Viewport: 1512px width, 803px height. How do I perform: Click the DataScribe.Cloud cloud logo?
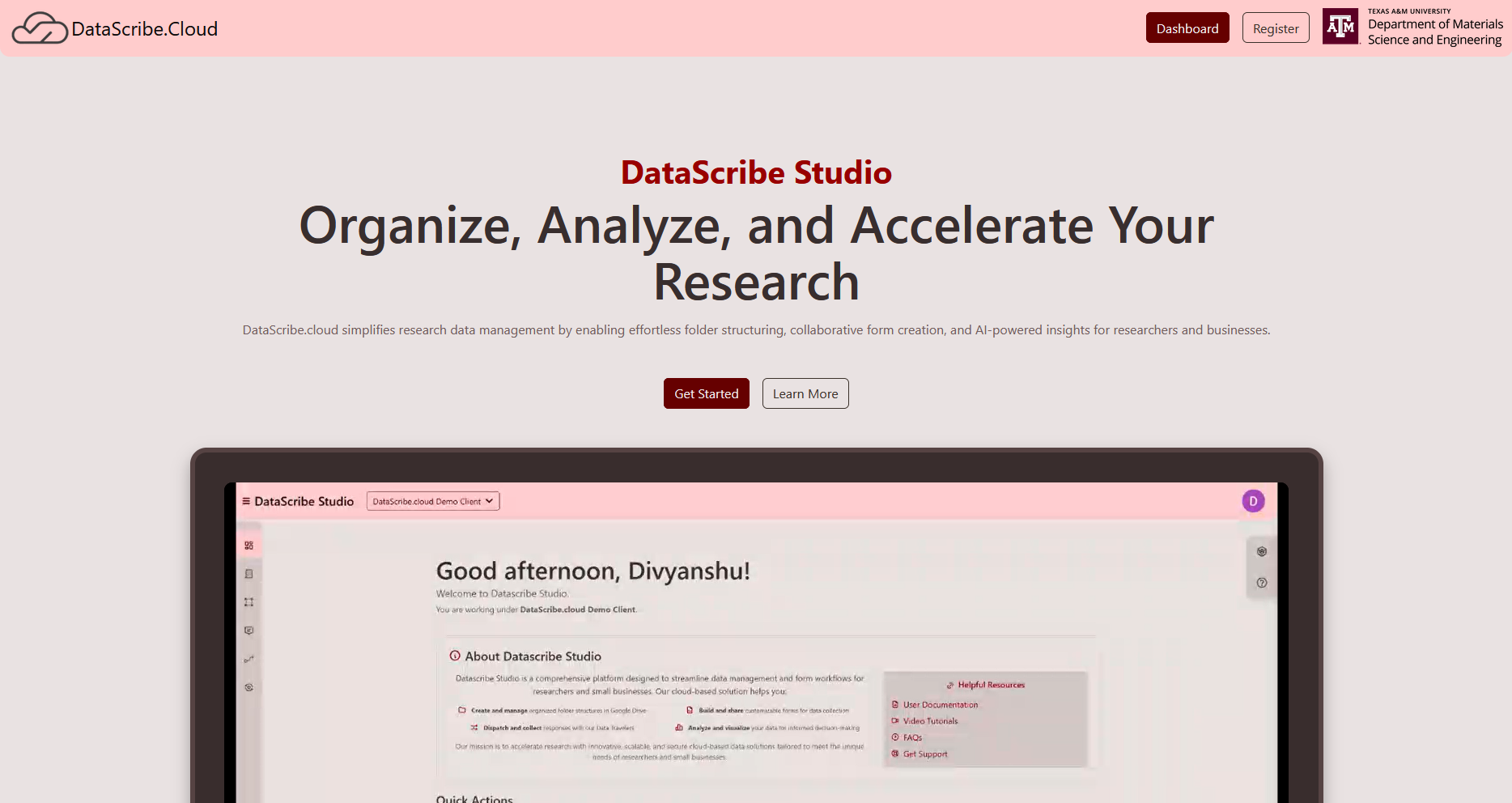tap(39, 28)
